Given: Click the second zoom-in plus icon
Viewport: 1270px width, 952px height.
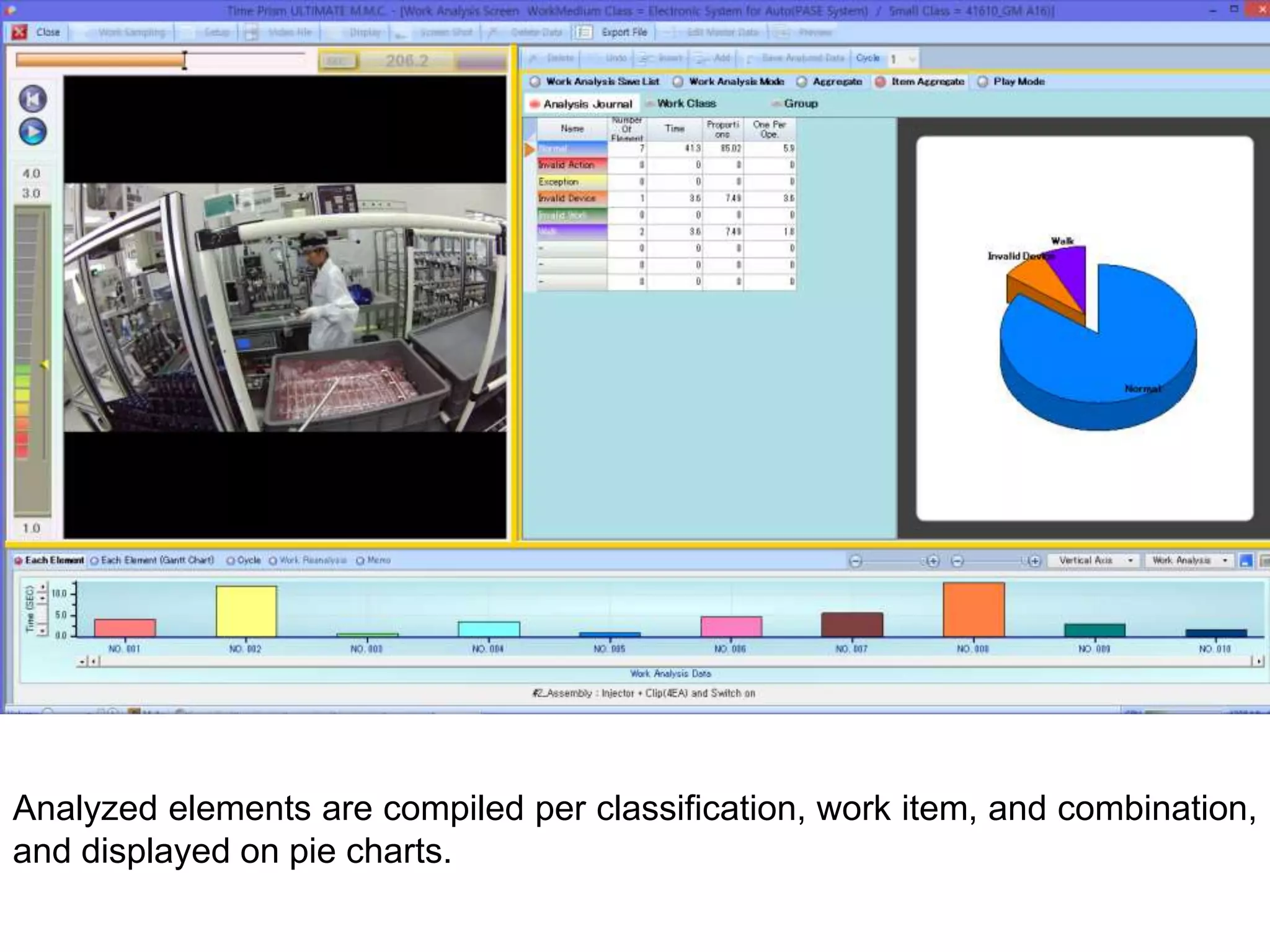Looking at the screenshot, I should coord(1034,561).
